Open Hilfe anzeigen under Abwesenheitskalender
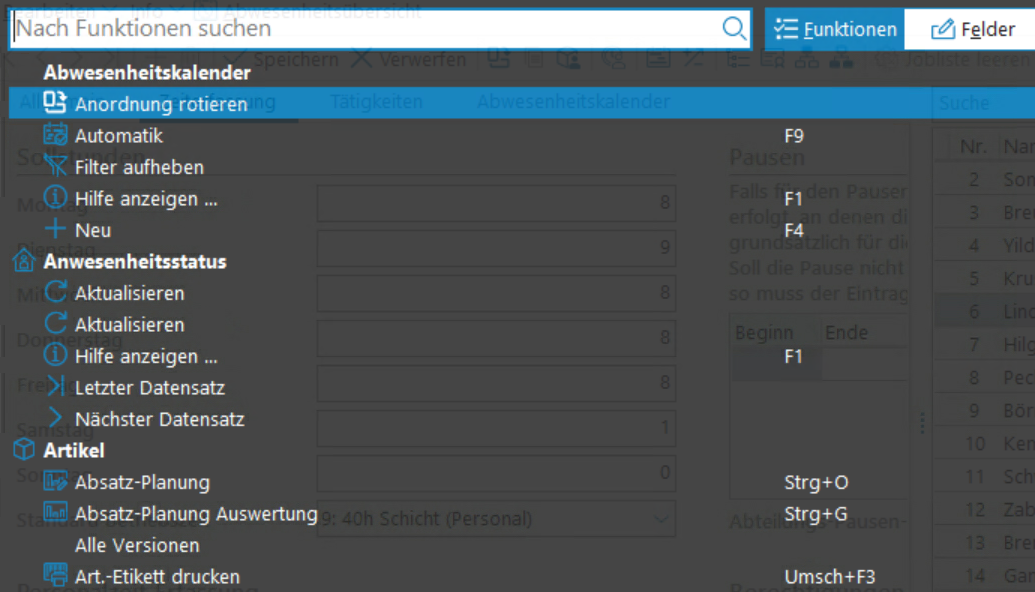The width and height of the screenshot is (1035, 592). (146, 199)
